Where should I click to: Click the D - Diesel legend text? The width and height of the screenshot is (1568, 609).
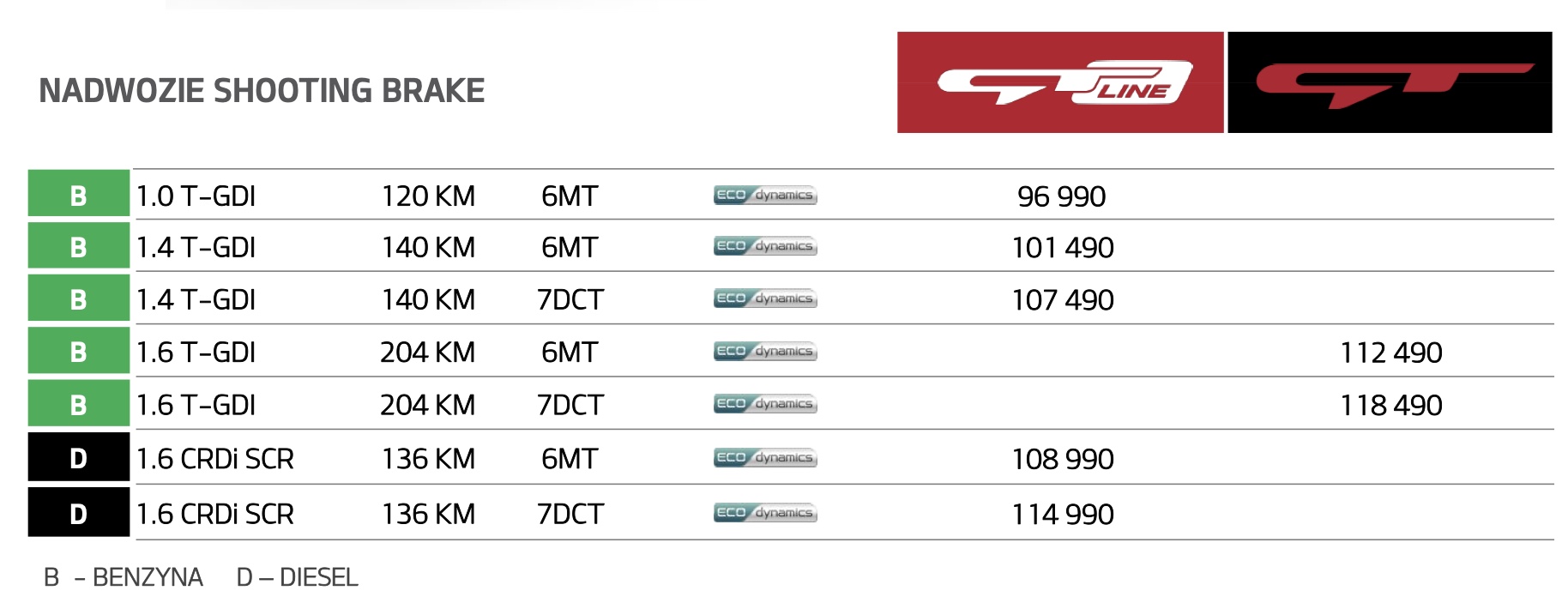click(297, 577)
